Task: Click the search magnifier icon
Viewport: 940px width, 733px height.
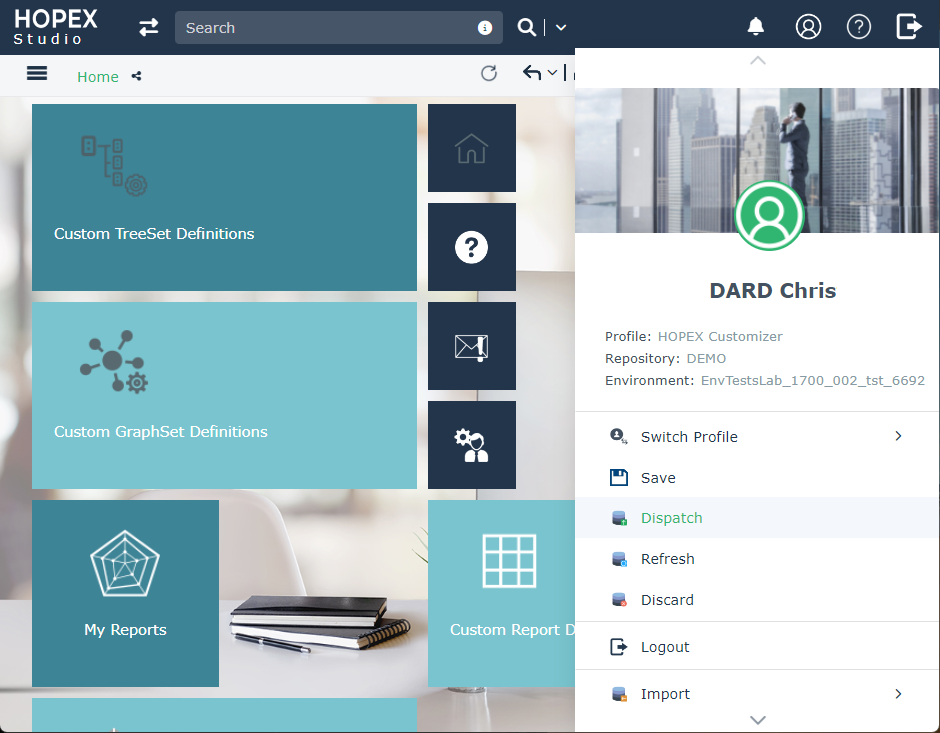Action: [x=526, y=27]
